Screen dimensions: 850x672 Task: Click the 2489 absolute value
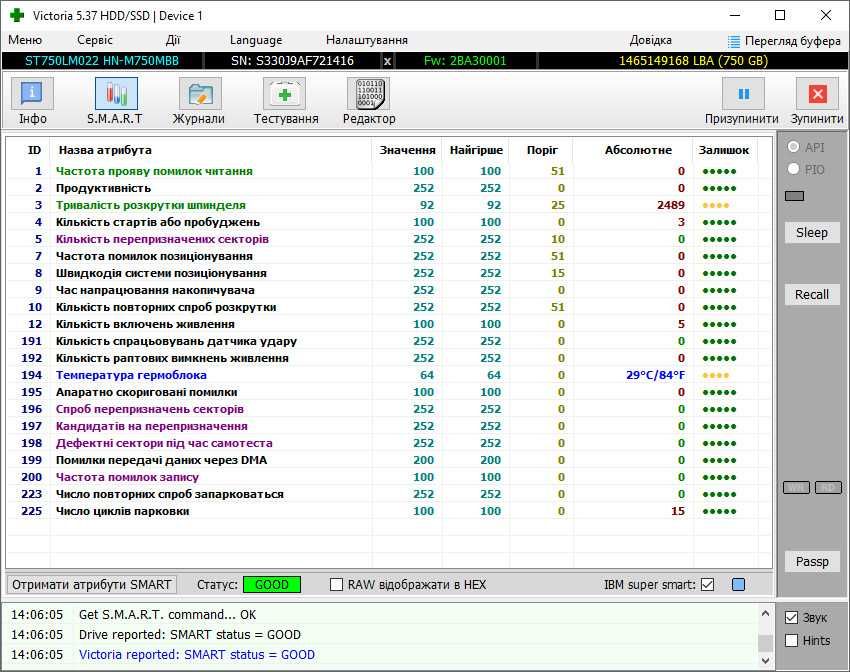671,205
